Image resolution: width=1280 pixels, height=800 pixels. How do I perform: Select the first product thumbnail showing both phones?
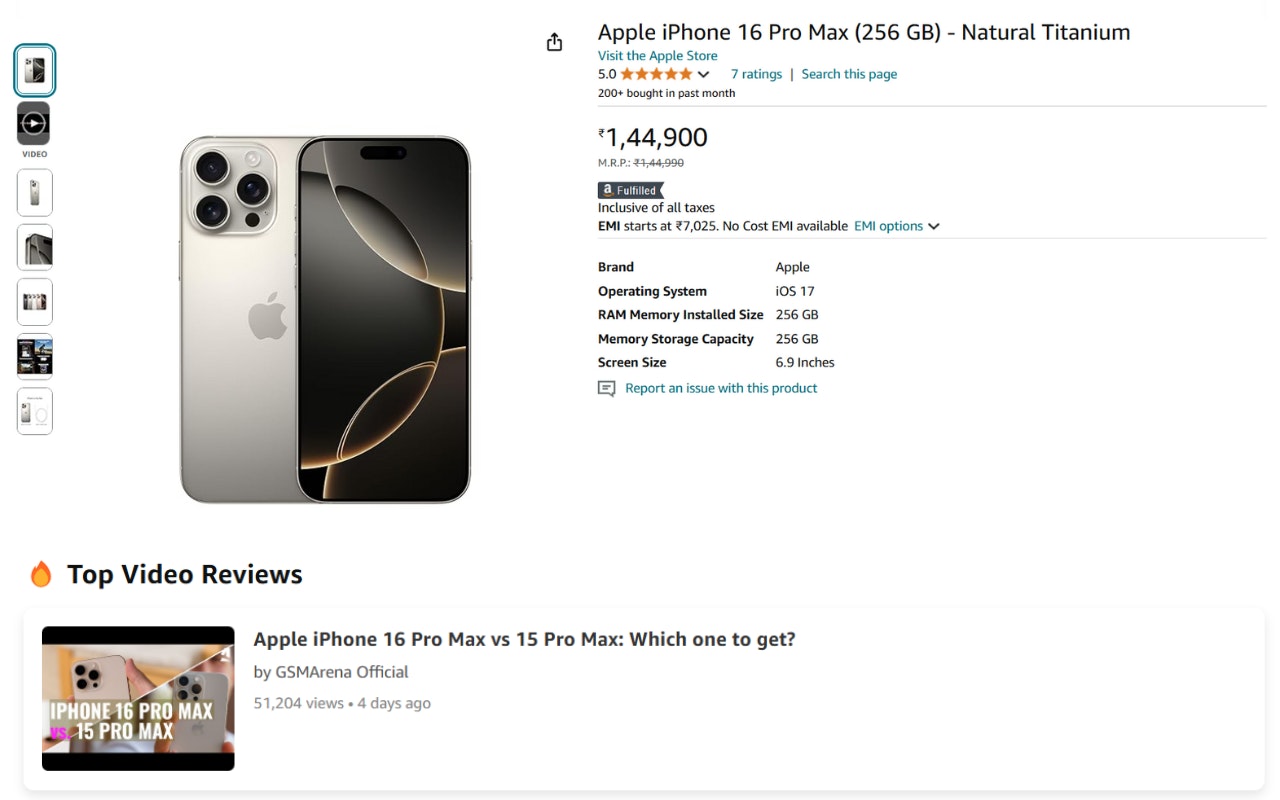coord(34,70)
